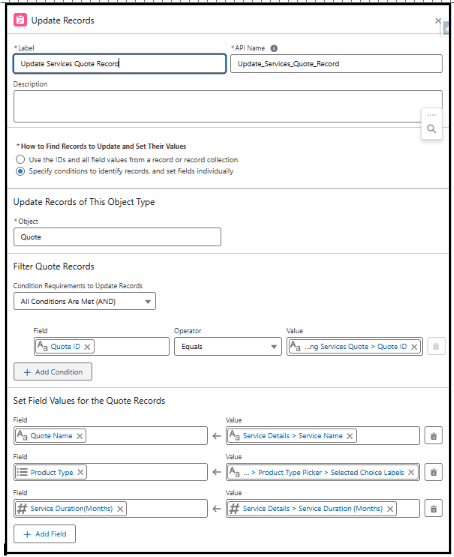Select 'Specify conditions to identify records' option

pos(21,172)
